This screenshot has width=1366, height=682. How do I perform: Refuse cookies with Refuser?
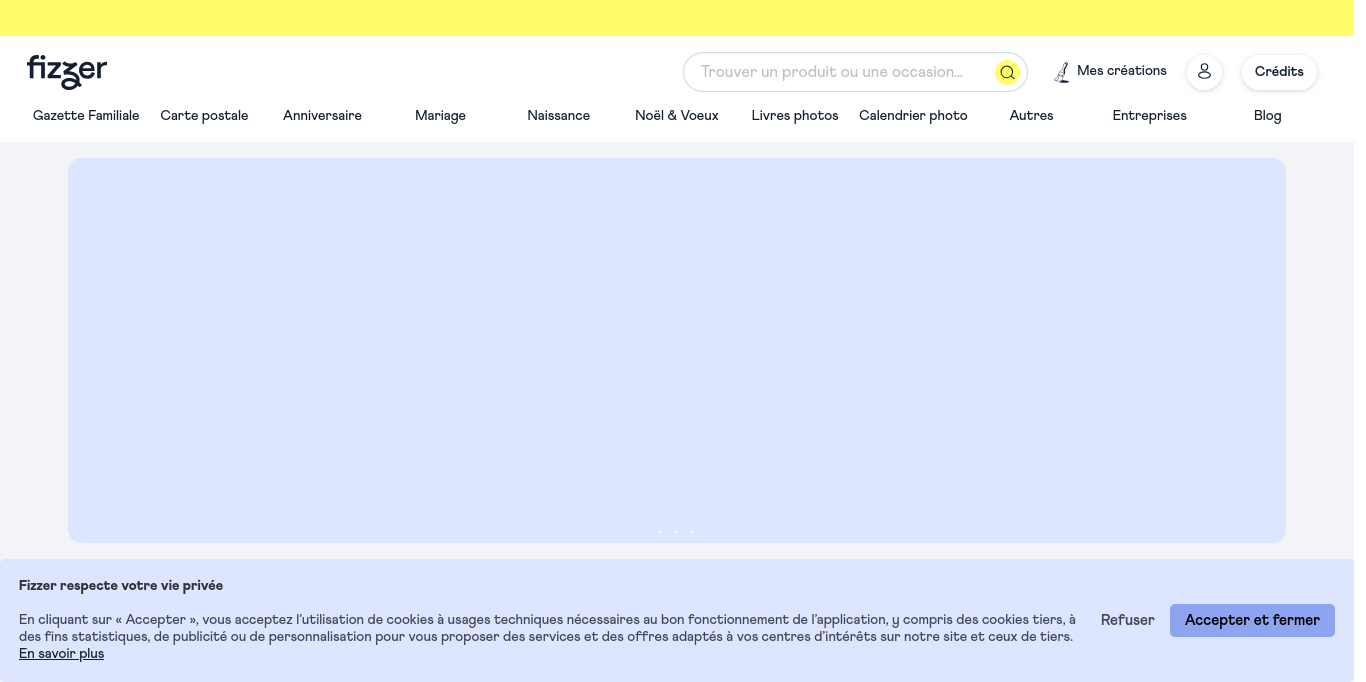[1127, 620]
